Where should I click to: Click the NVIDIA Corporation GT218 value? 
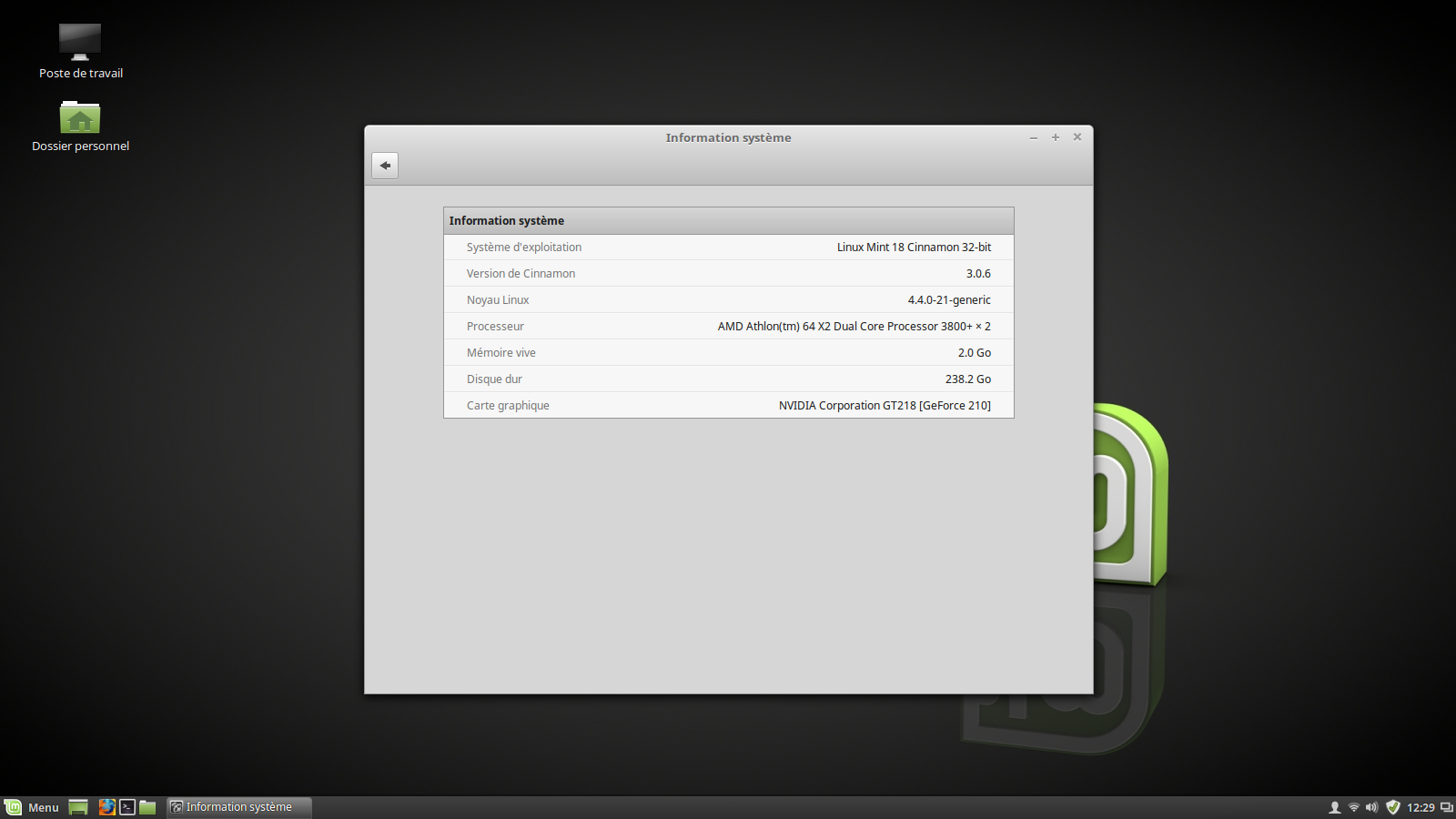[x=885, y=406]
